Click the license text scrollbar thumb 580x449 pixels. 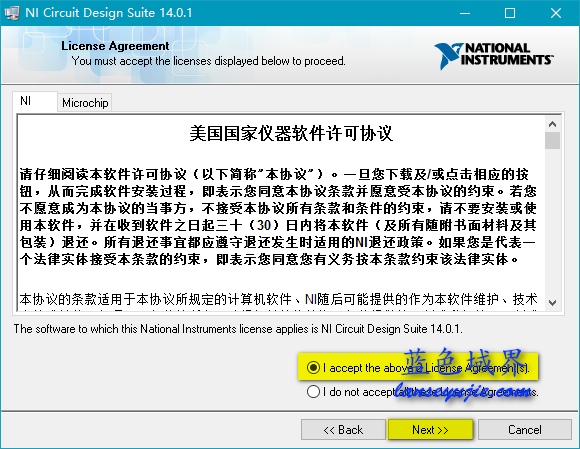(x=552, y=141)
